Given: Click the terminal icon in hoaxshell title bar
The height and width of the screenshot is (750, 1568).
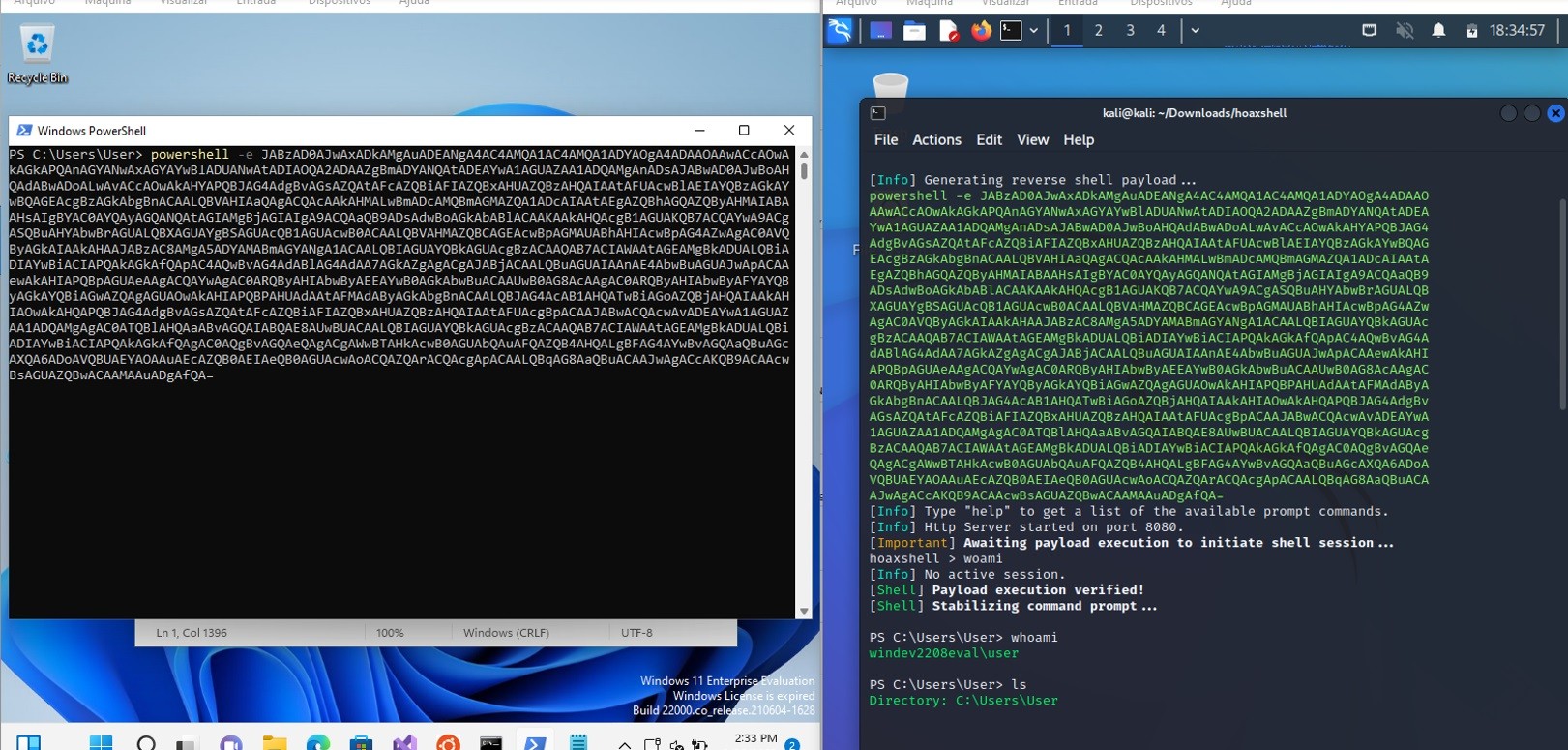Looking at the screenshot, I should 878,113.
